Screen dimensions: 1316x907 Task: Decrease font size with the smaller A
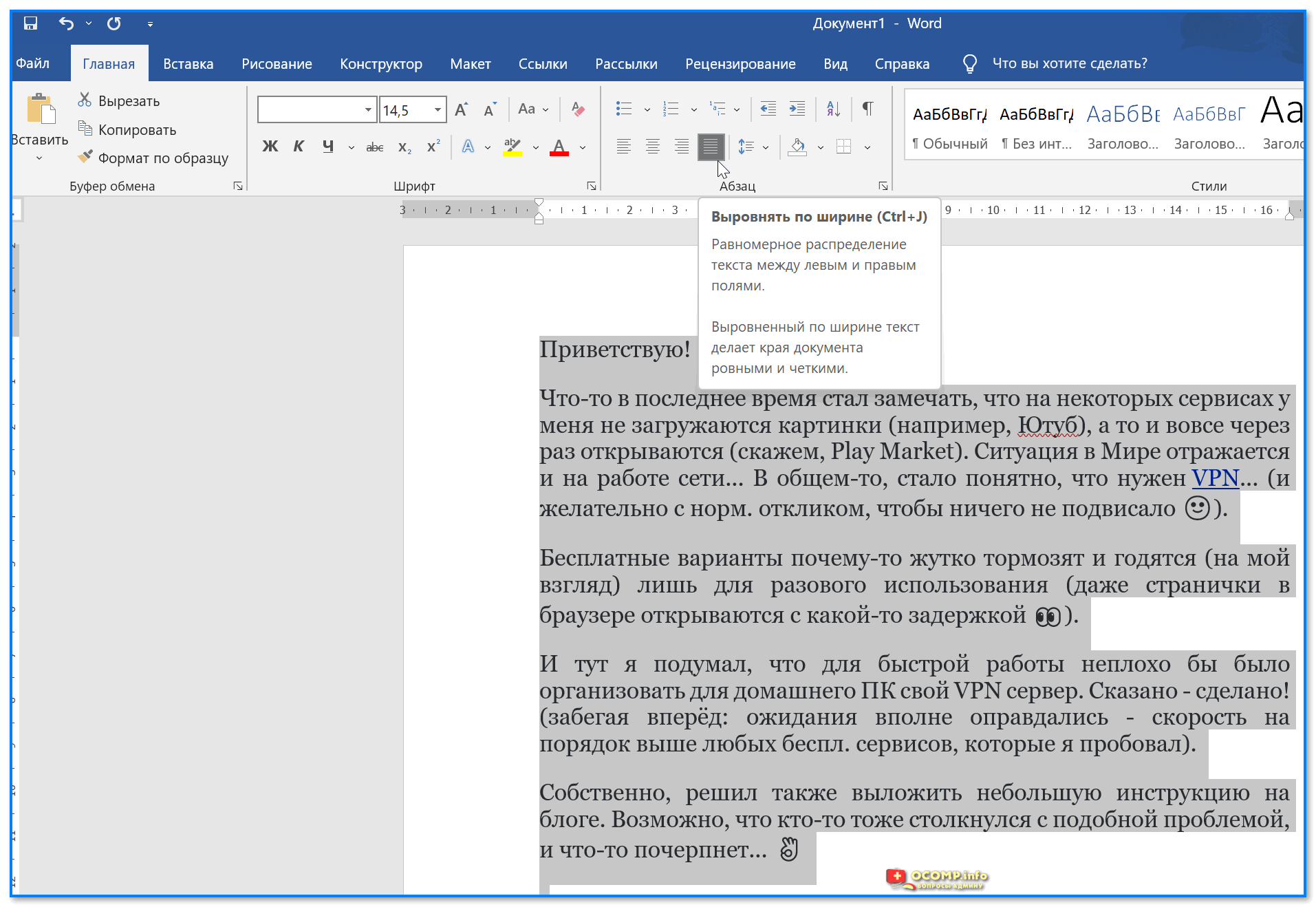point(490,109)
